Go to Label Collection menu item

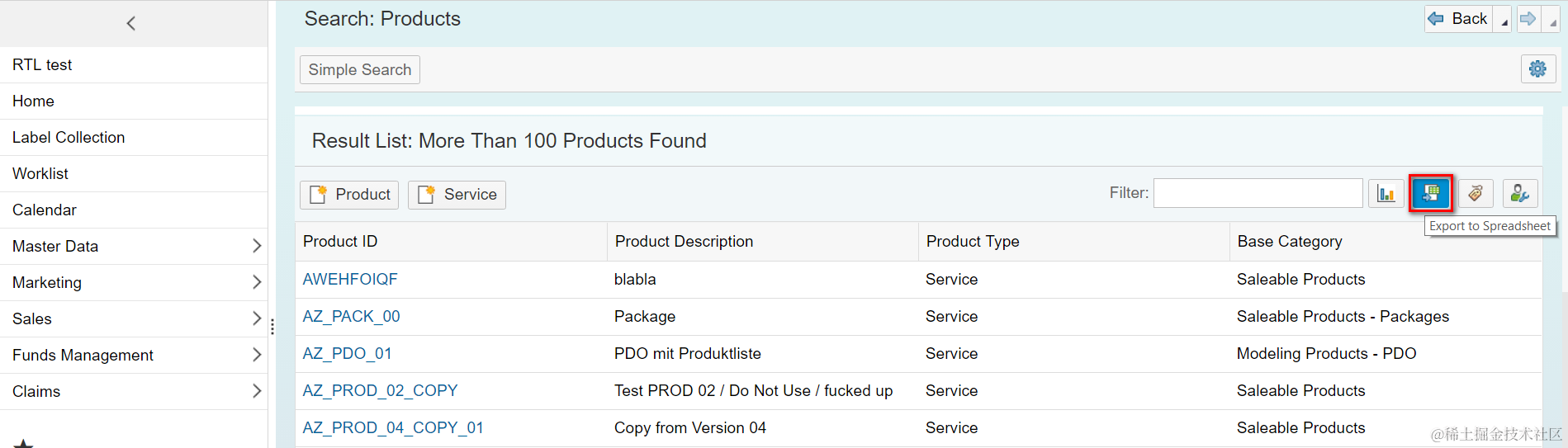69,137
